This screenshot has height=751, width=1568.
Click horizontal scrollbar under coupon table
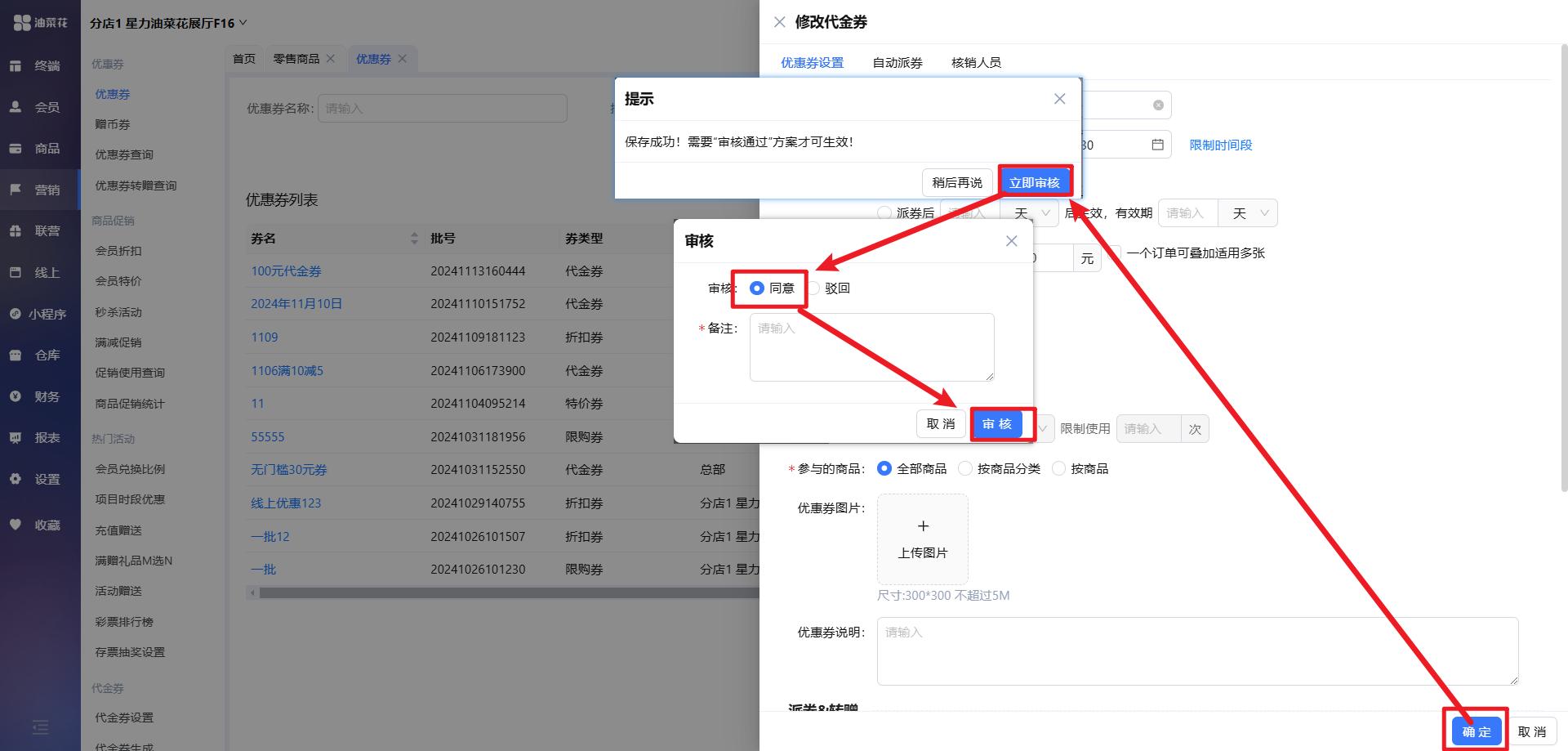(x=508, y=593)
